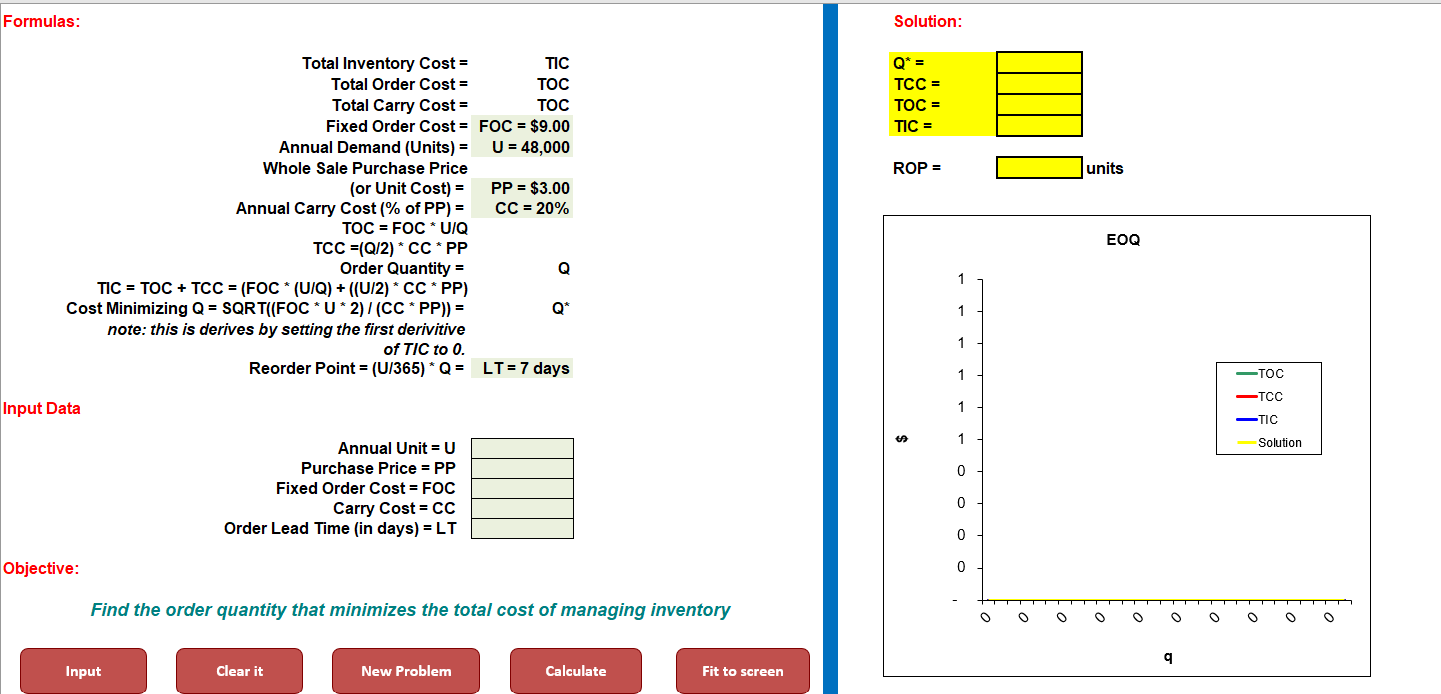
Task: Click the Annual Unit = U input field
Action: point(521,447)
